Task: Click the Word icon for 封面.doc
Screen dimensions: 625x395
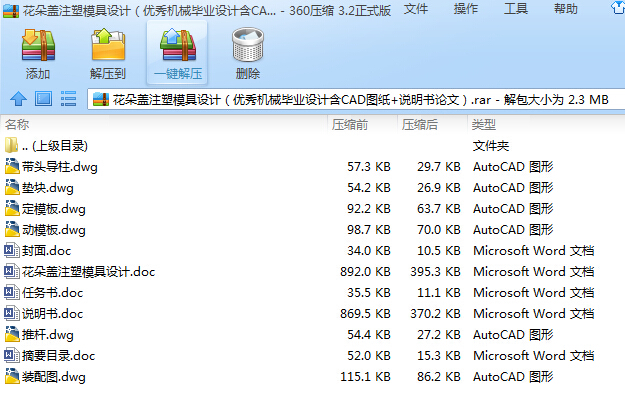Action: [12, 250]
